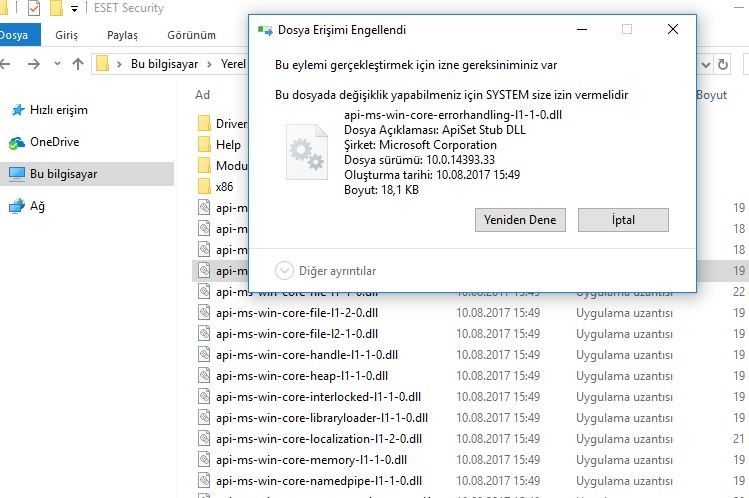Image resolution: width=749 pixels, height=498 pixels.
Task: Select api-ms-win-core-interlocked-l1-1-0.dll
Action: [318, 397]
